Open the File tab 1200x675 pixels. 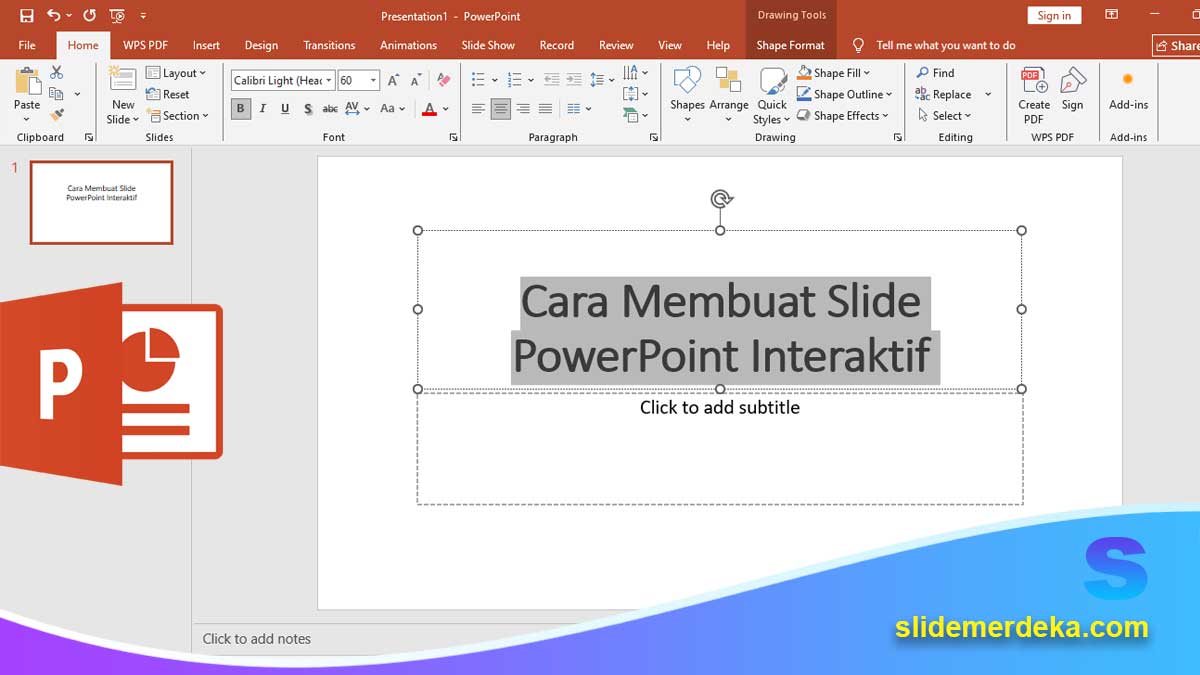tap(27, 45)
